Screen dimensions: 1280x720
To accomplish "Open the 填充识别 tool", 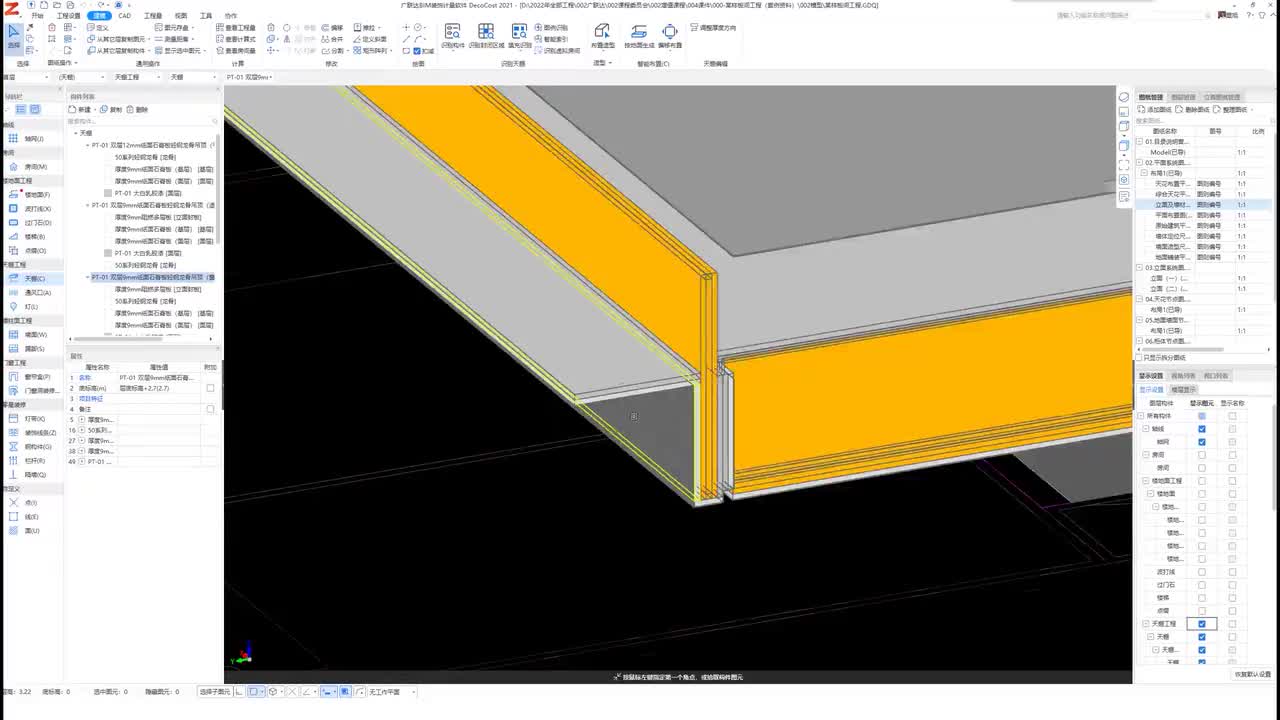I will point(519,36).
